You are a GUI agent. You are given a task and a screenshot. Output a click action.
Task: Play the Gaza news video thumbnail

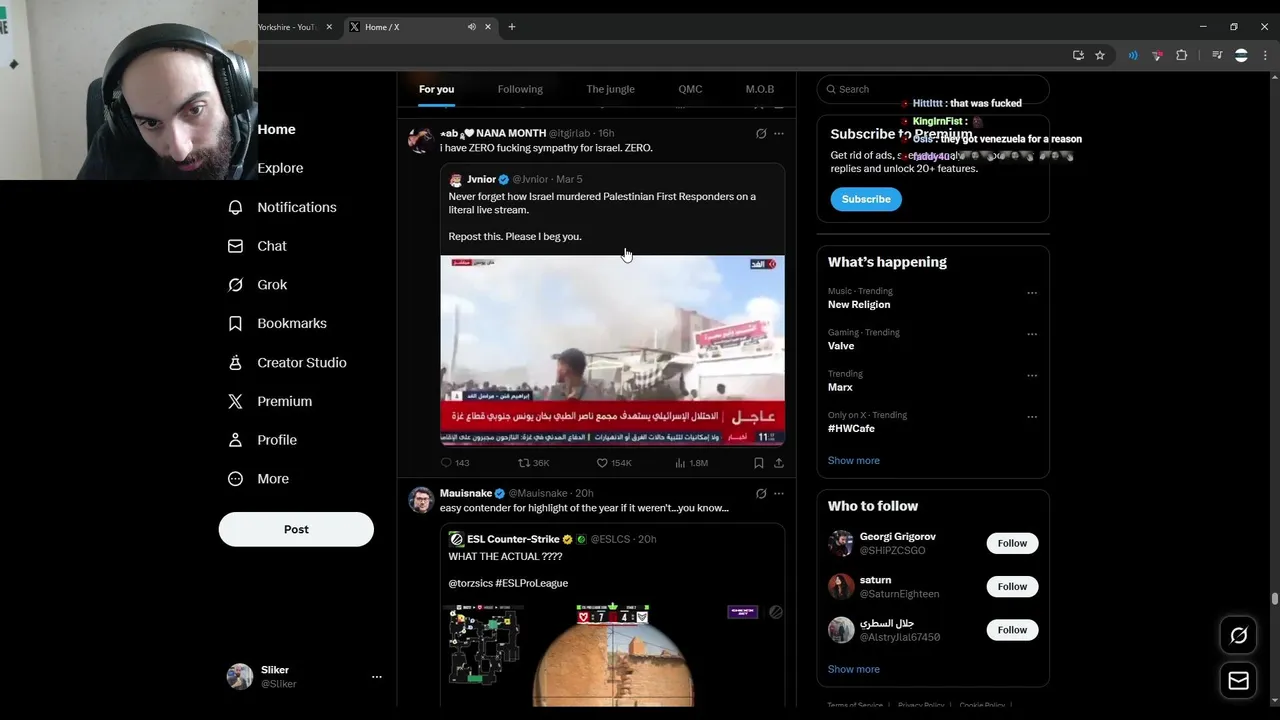click(612, 350)
